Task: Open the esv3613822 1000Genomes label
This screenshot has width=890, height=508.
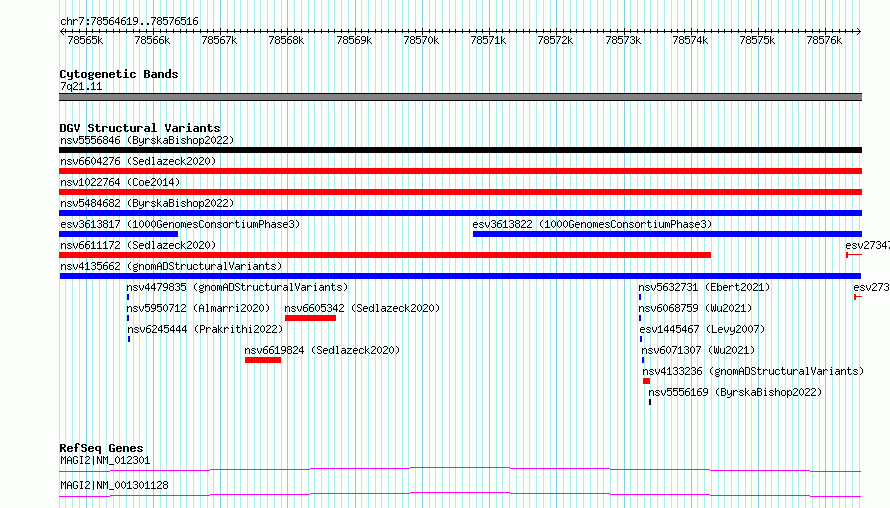Action: coord(592,224)
